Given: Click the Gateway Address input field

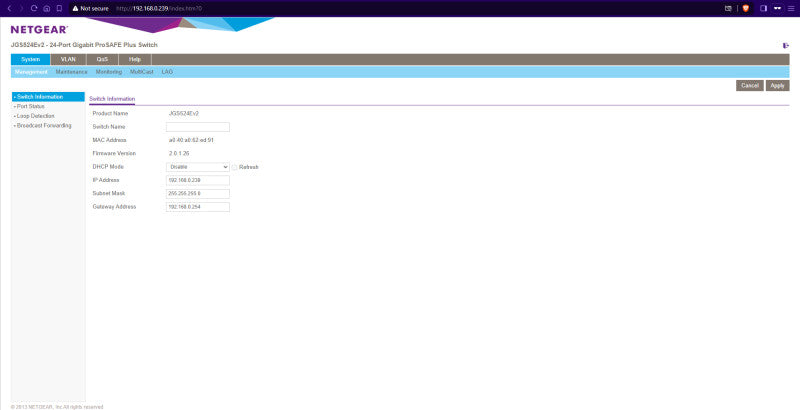Looking at the screenshot, I should pyautogui.click(x=198, y=207).
